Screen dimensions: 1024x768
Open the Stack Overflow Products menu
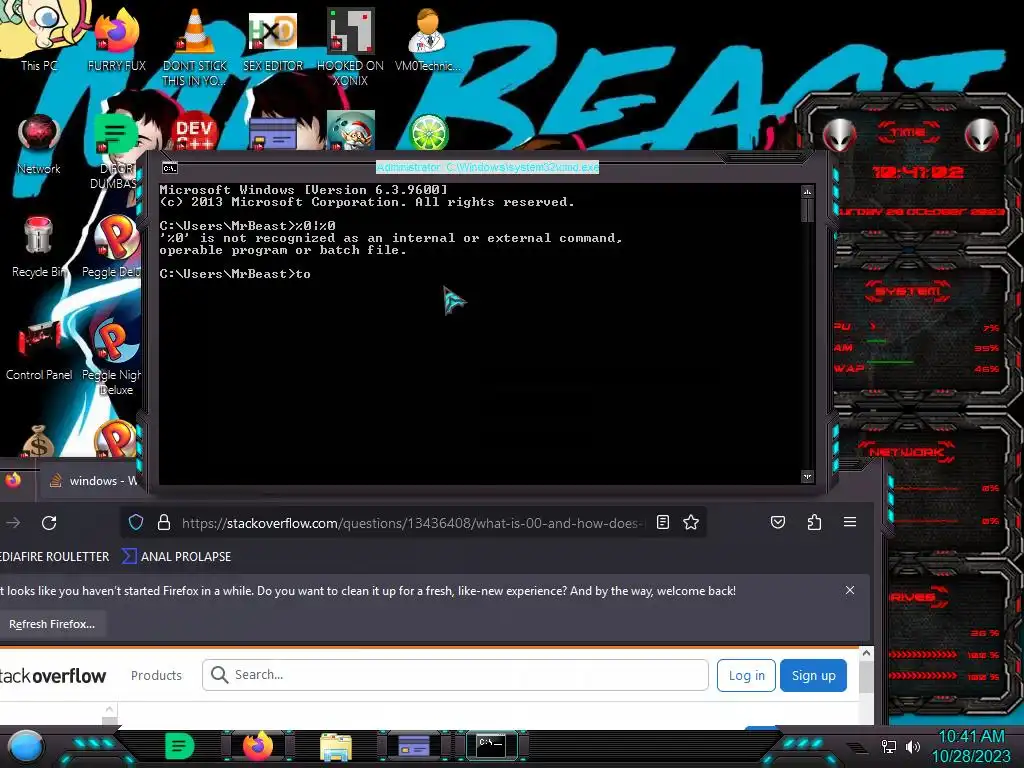click(156, 675)
